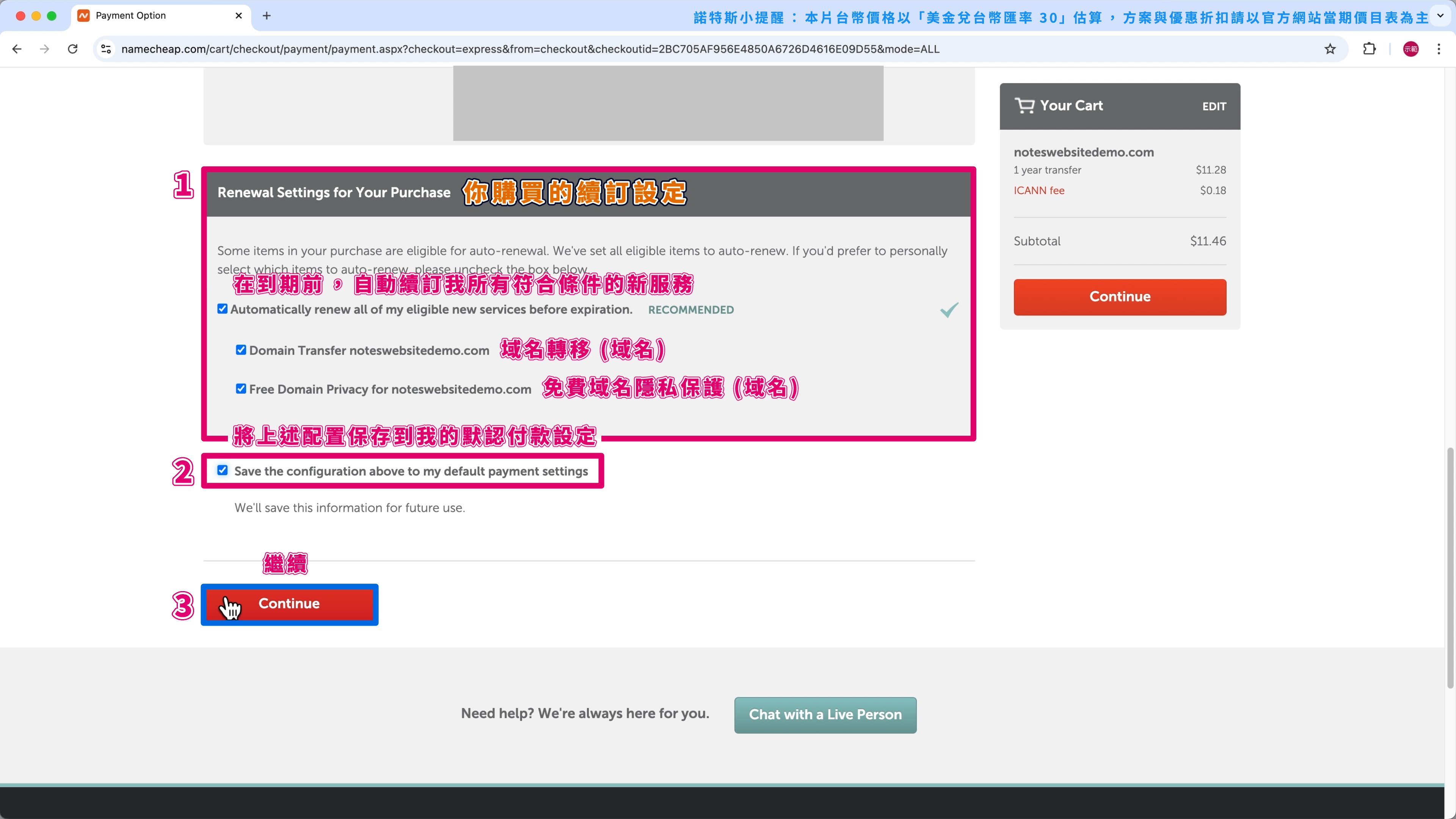This screenshot has width=1456, height=819.
Task: Open Chrome three-dot menu
Action: click(x=1439, y=49)
